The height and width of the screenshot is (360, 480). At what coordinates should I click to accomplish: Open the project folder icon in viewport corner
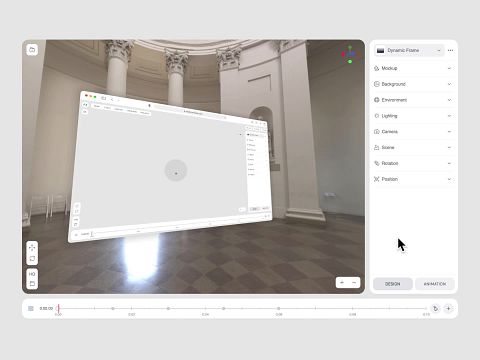point(32,50)
